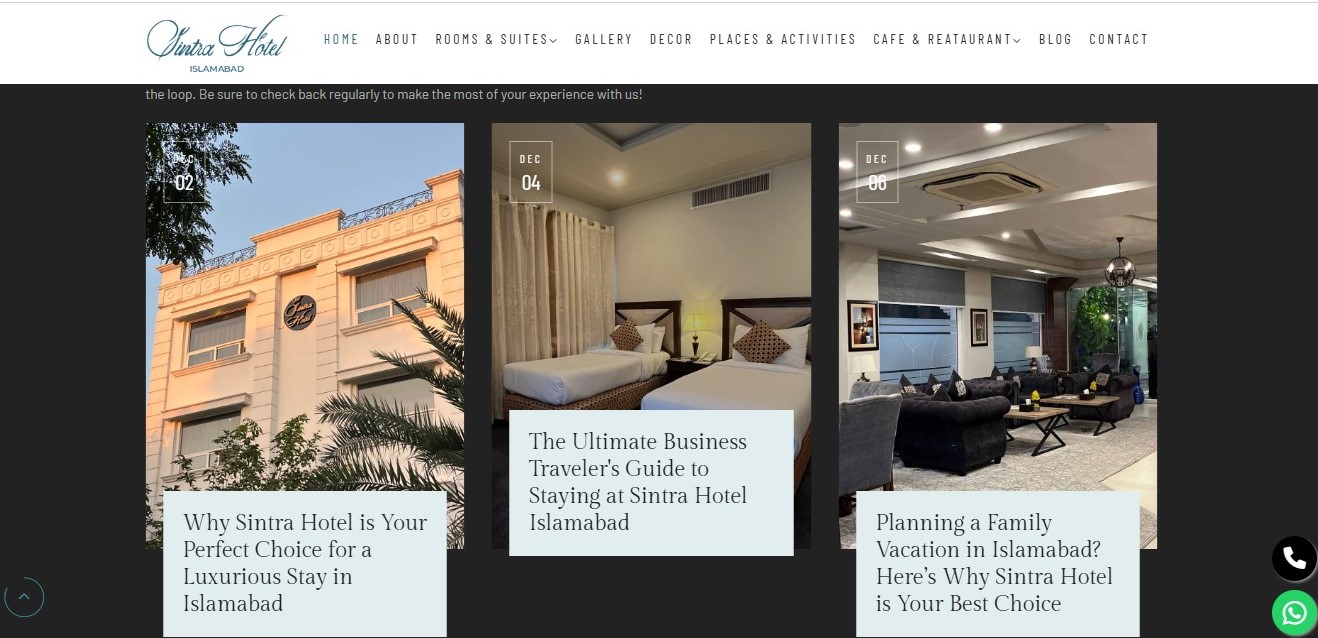Image resolution: width=1318 pixels, height=638 pixels.
Task: Open article Why Sintra Hotel is Your Perfect Choice
Action: 305,563
